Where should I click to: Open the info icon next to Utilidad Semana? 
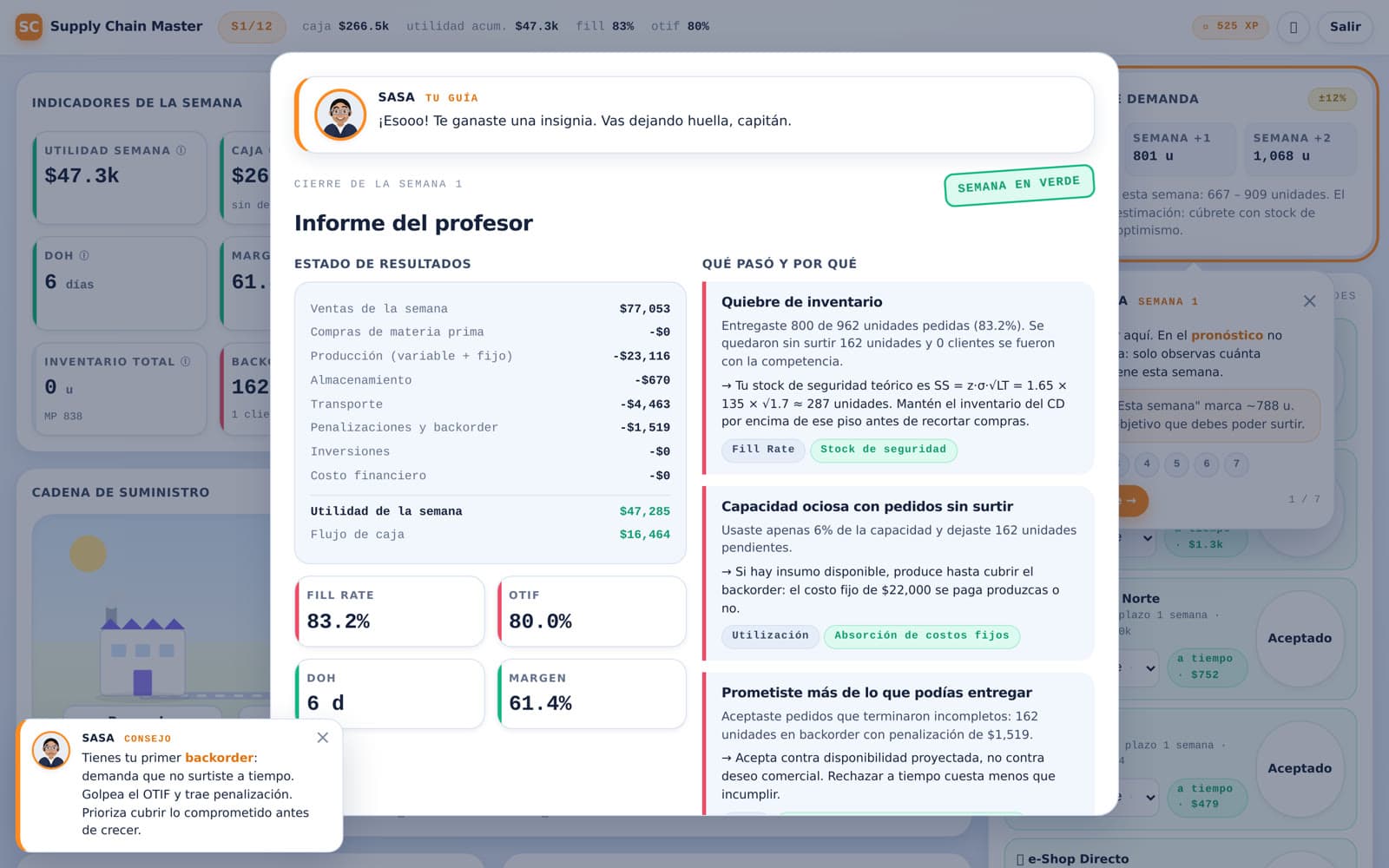tap(181, 150)
